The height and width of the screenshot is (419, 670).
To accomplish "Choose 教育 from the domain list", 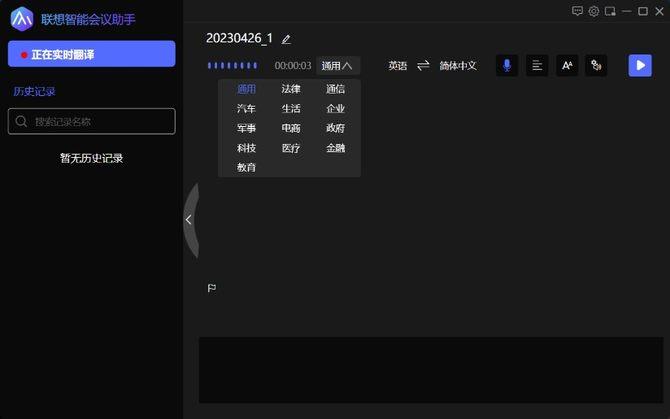I will click(246, 167).
